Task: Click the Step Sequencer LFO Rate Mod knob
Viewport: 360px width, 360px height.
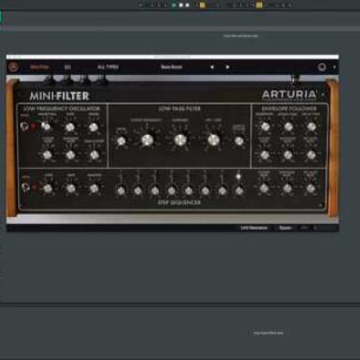Action: [x=311, y=189]
